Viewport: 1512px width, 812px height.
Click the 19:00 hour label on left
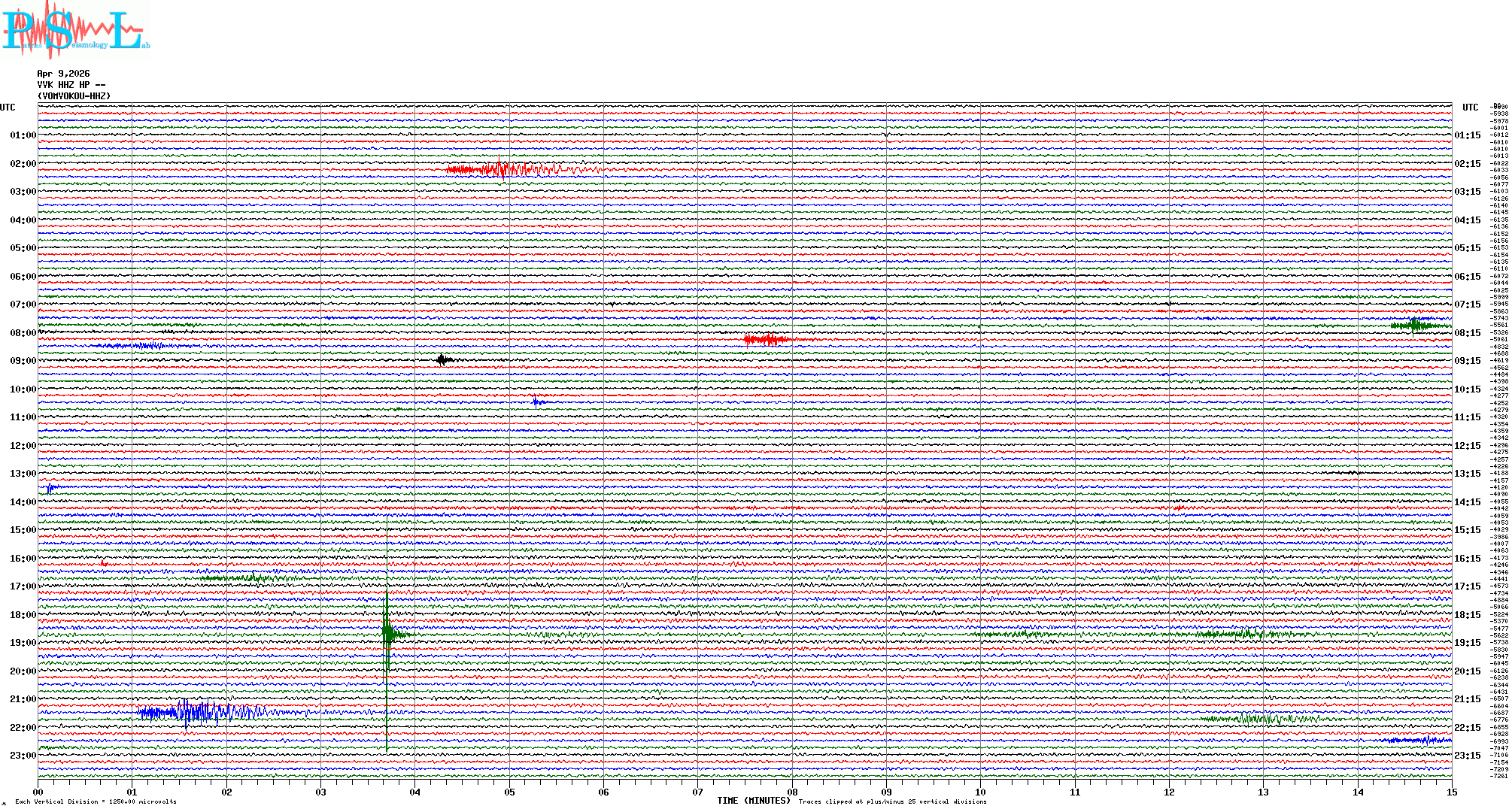[23, 643]
